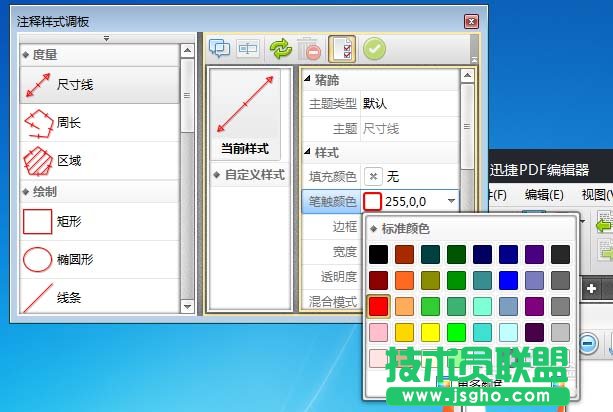Pick the orange swatch in second row
Screen dimensions: 613x412
pyautogui.click(x=404, y=281)
